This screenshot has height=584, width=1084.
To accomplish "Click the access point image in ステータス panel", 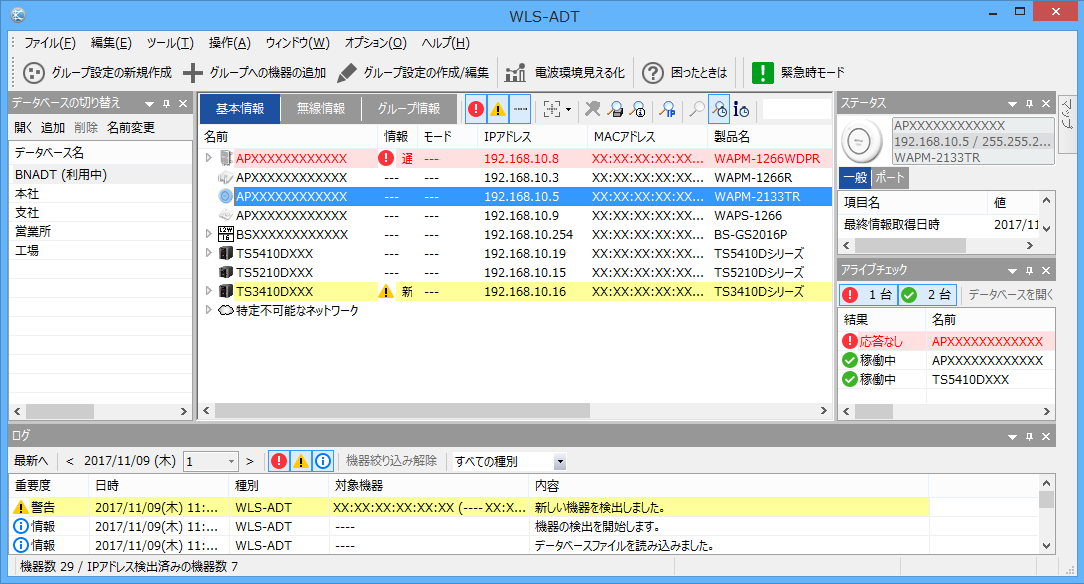I will tap(861, 141).
